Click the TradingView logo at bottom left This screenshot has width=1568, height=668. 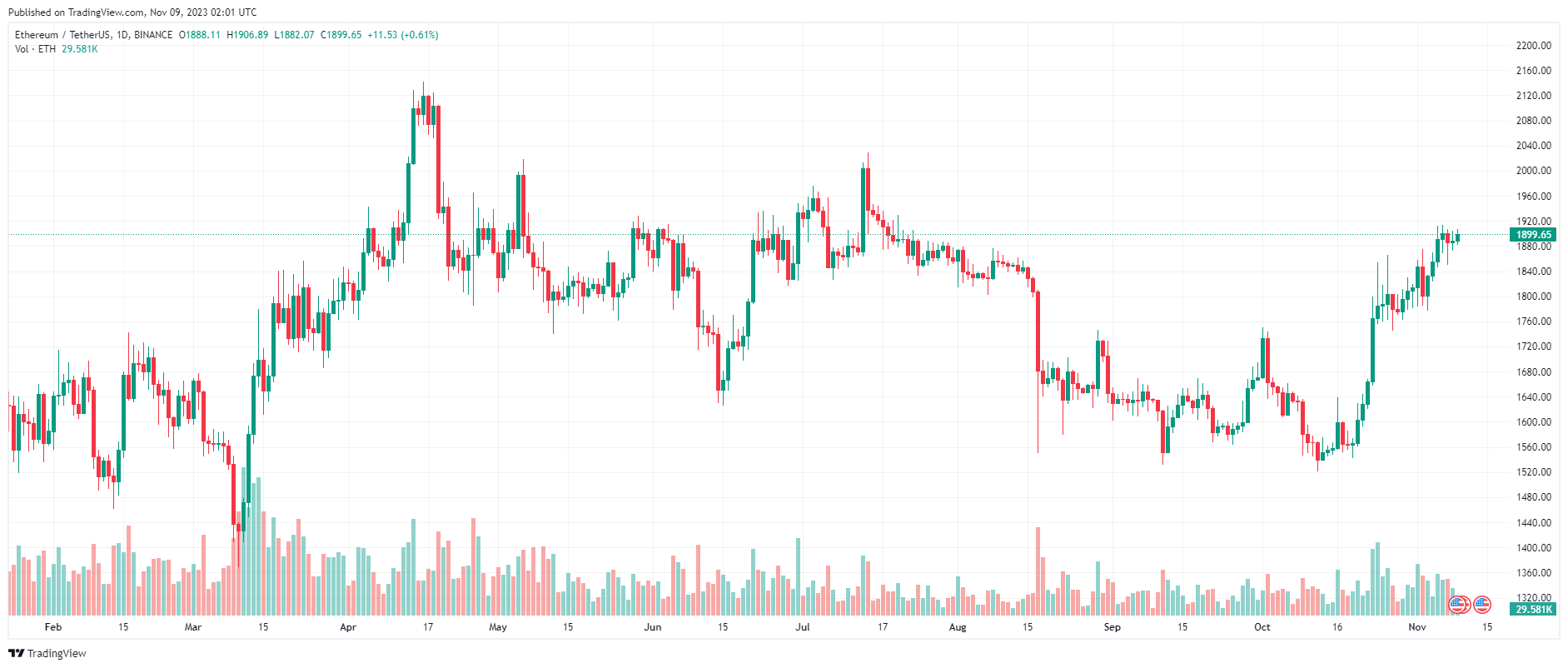[x=47, y=653]
